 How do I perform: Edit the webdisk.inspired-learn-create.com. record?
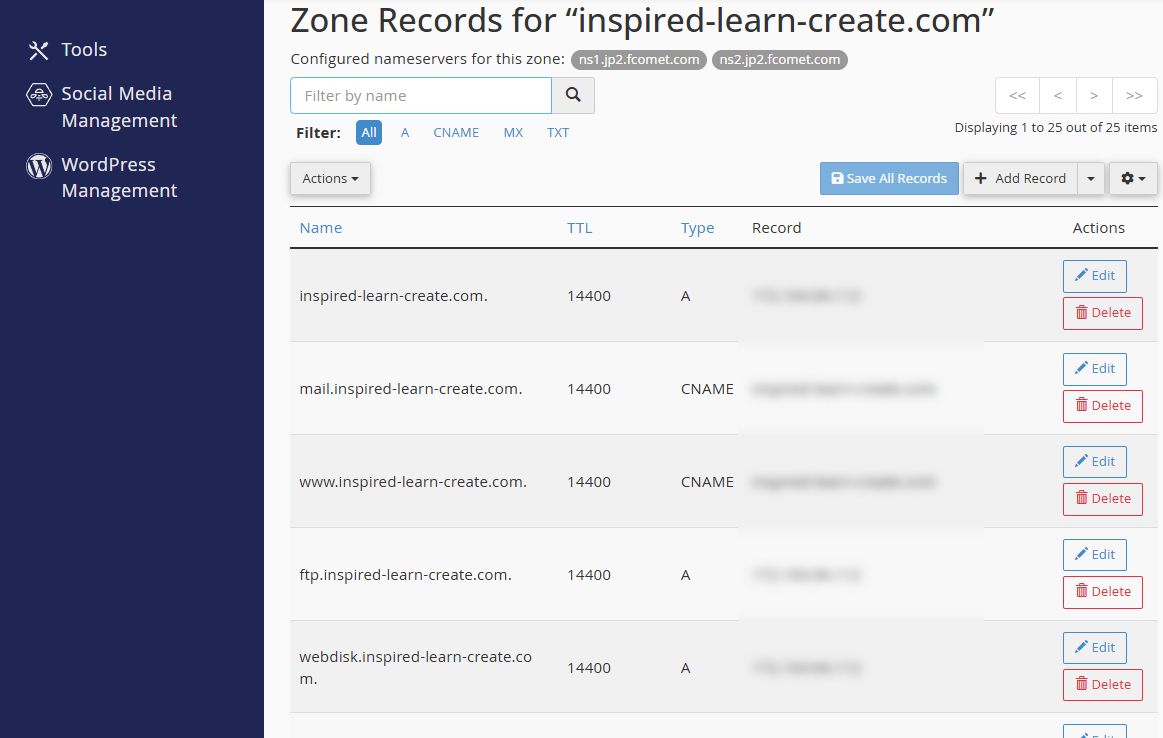click(1095, 648)
